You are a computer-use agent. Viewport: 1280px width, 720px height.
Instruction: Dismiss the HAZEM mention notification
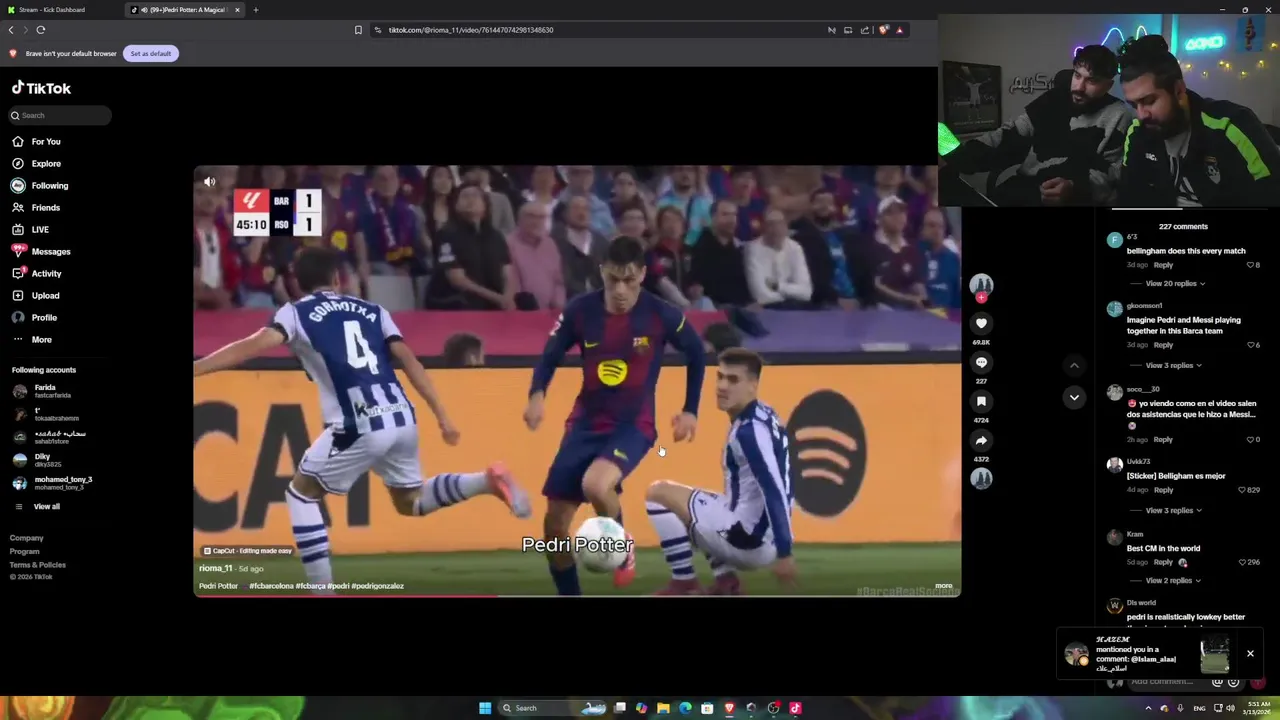pos(1250,654)
